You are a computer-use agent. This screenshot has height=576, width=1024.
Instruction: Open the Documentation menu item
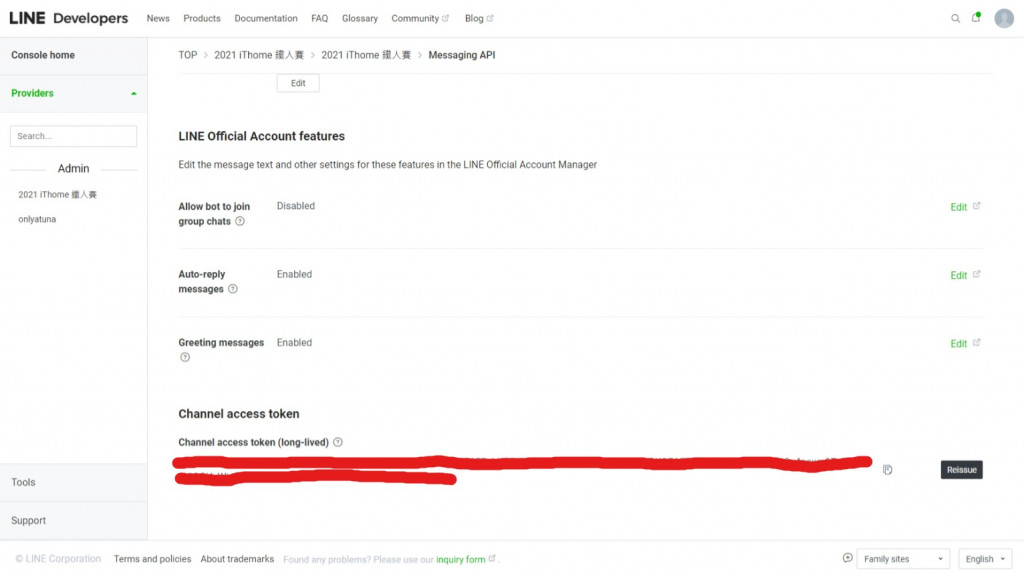tap(266, 18)
